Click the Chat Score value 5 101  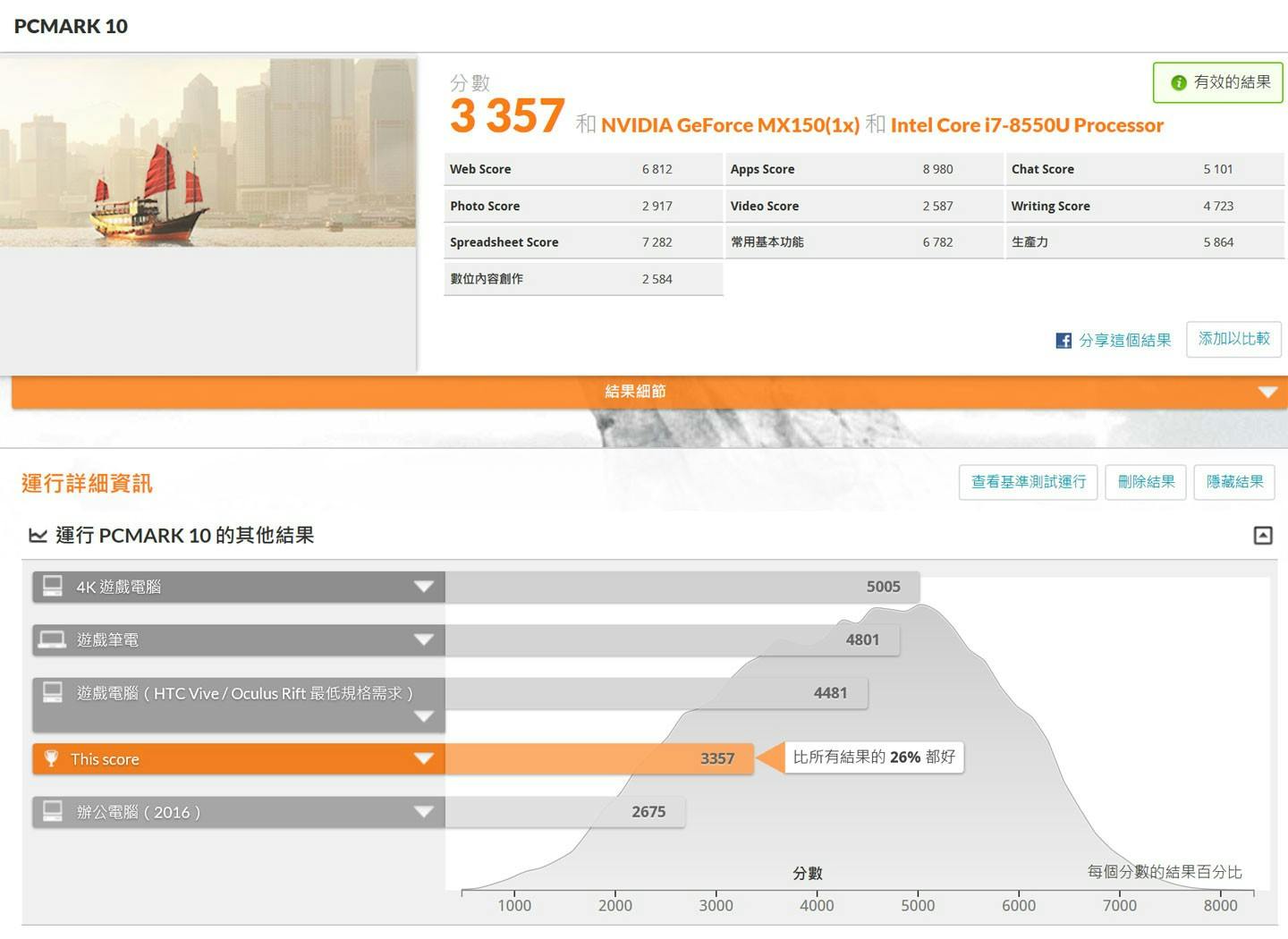(1218, 169)
